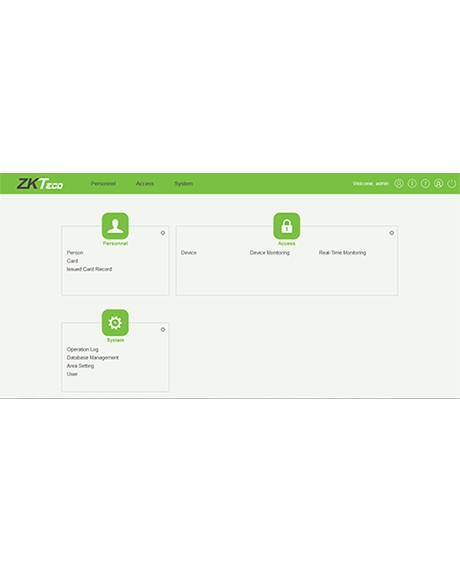This screenshot has height=570, width=460.
Task: Click the first circular icon after Welcome admin
Action: click(399, 184)
